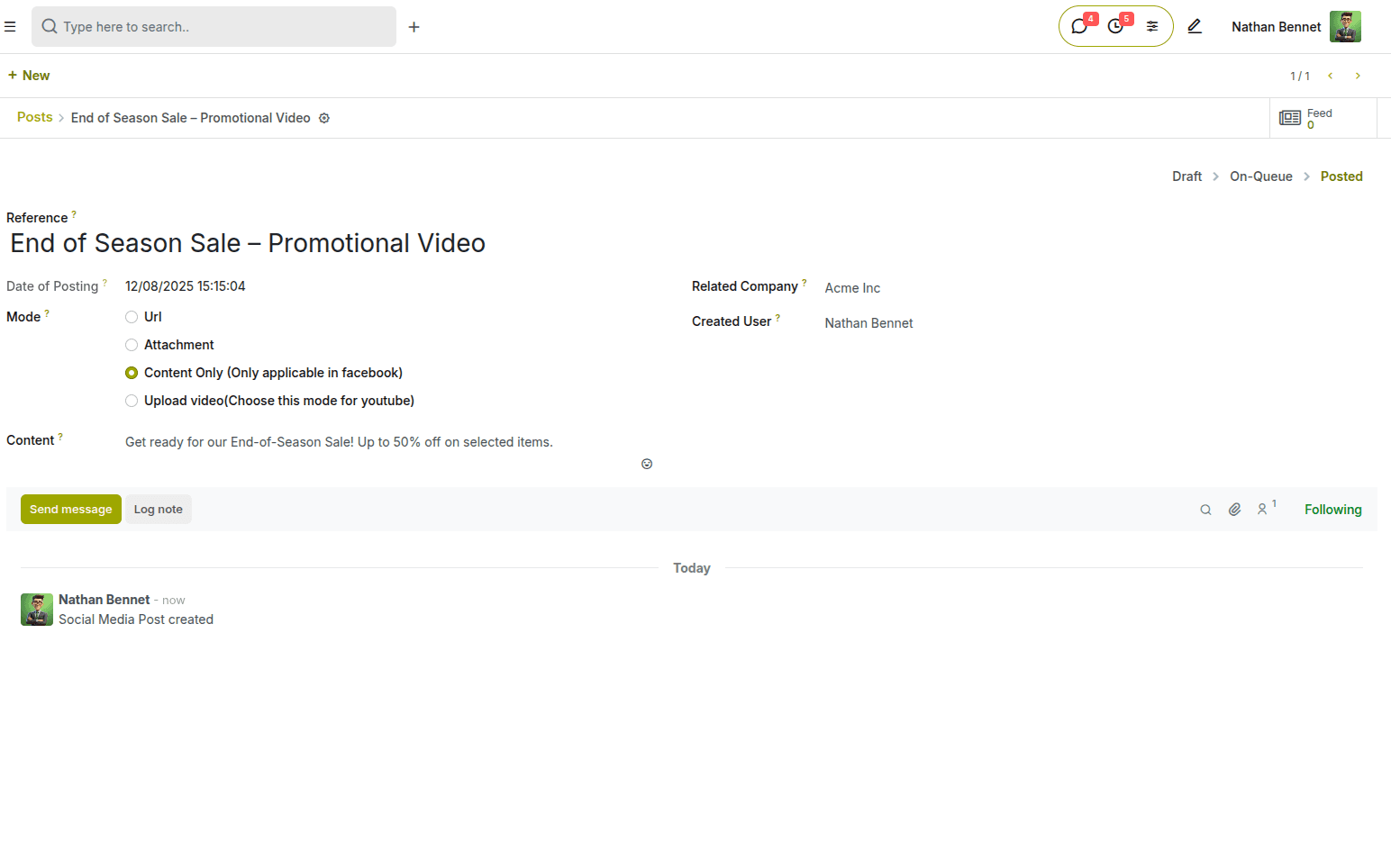Choose Upload video mode for youtube
1391x868 pixels.
132,400
